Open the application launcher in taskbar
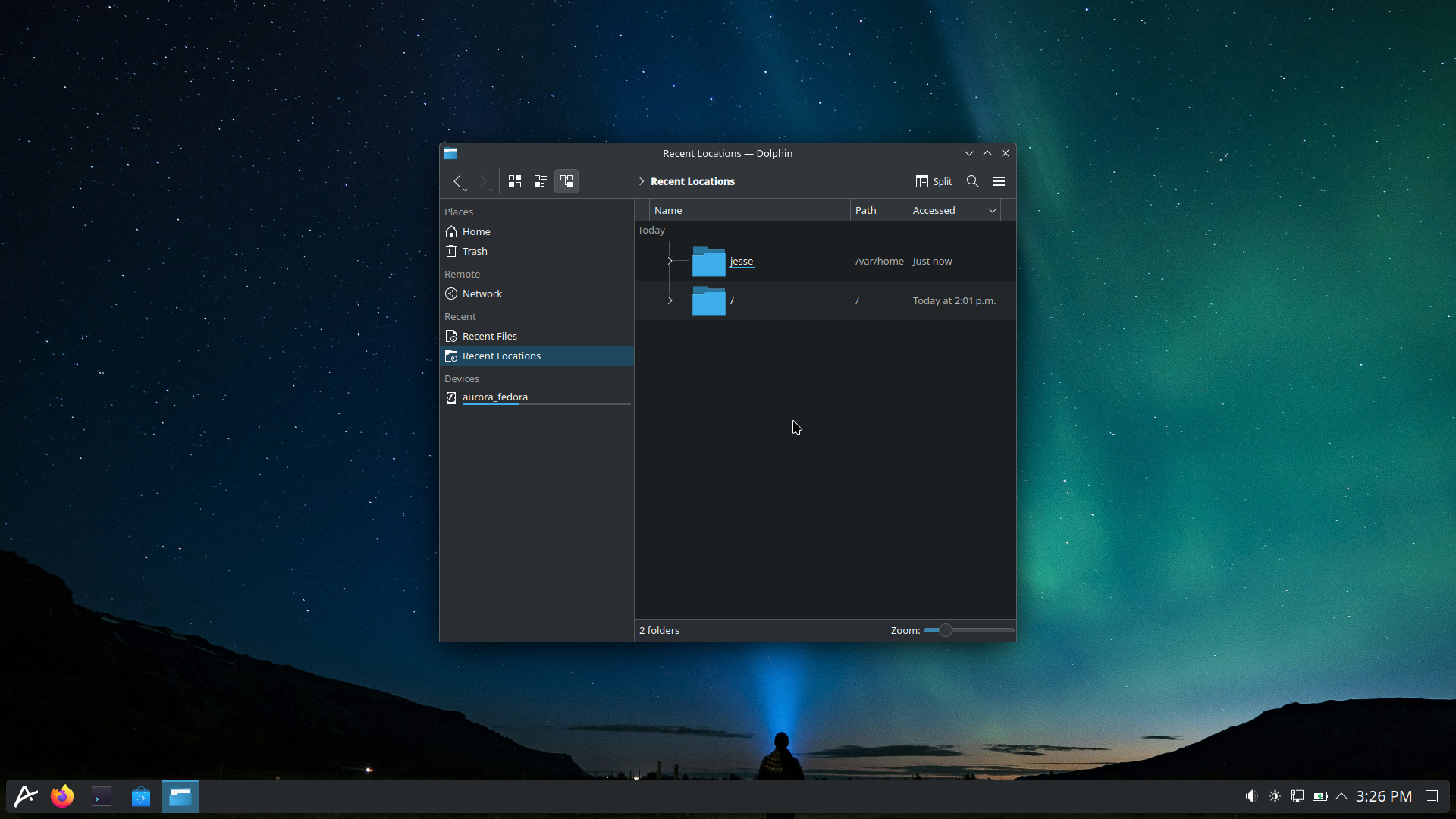This screenshot has width=1456, height=819. click(x=26, y=796)
